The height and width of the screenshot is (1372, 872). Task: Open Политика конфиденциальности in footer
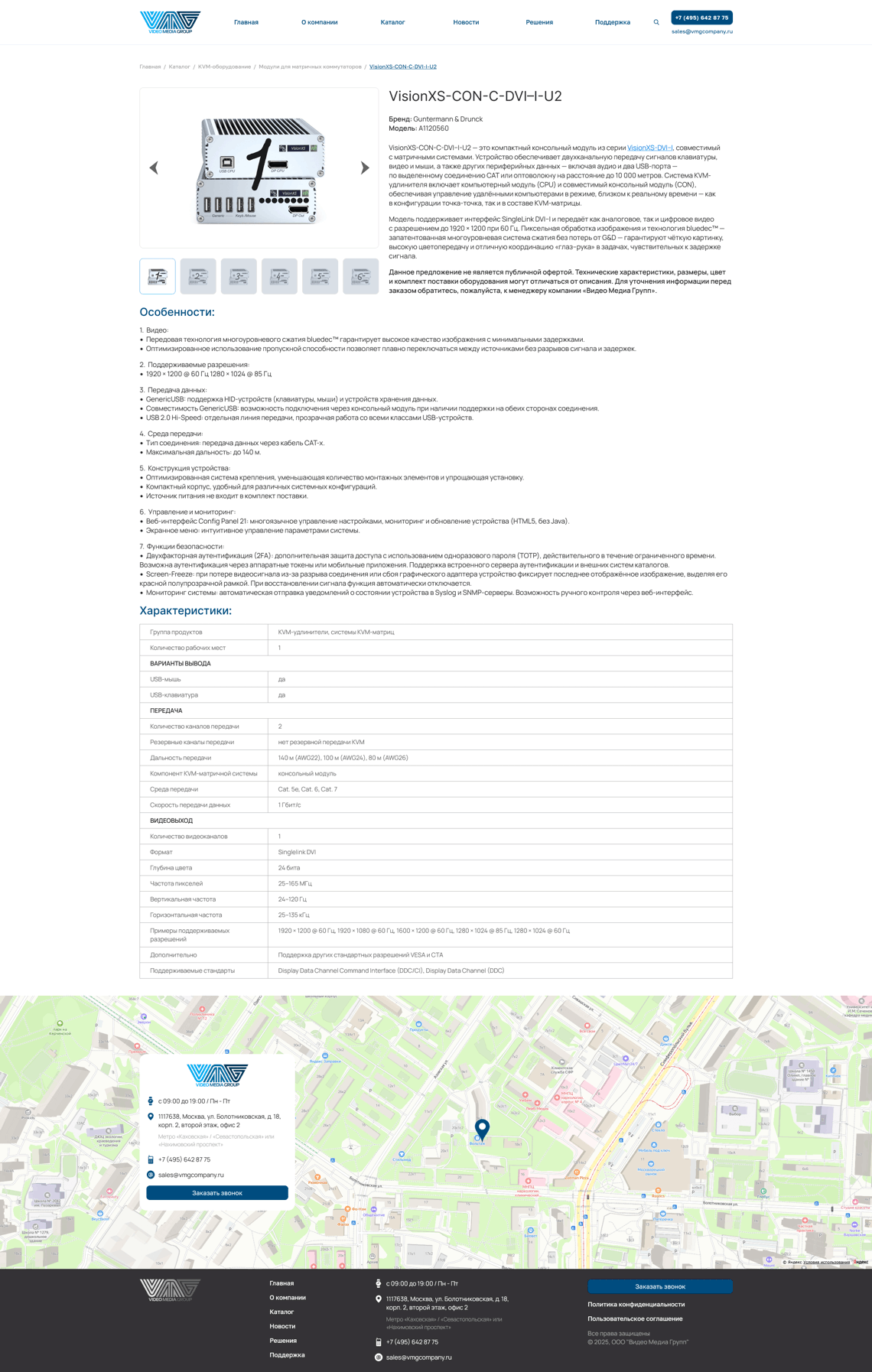point(636,1305)
